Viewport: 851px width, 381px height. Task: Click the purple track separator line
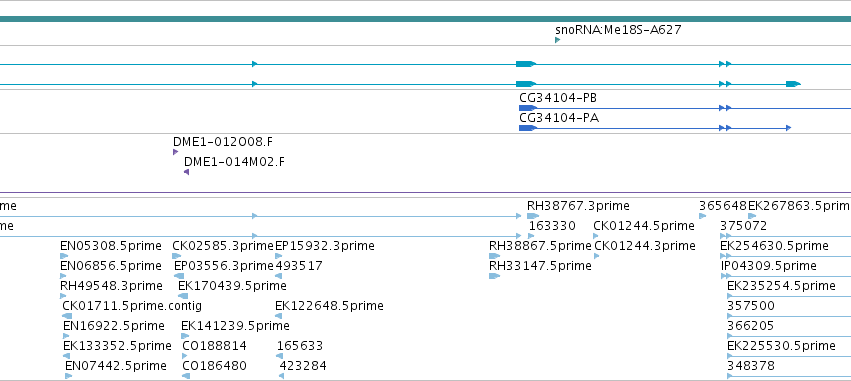[426, 192]
